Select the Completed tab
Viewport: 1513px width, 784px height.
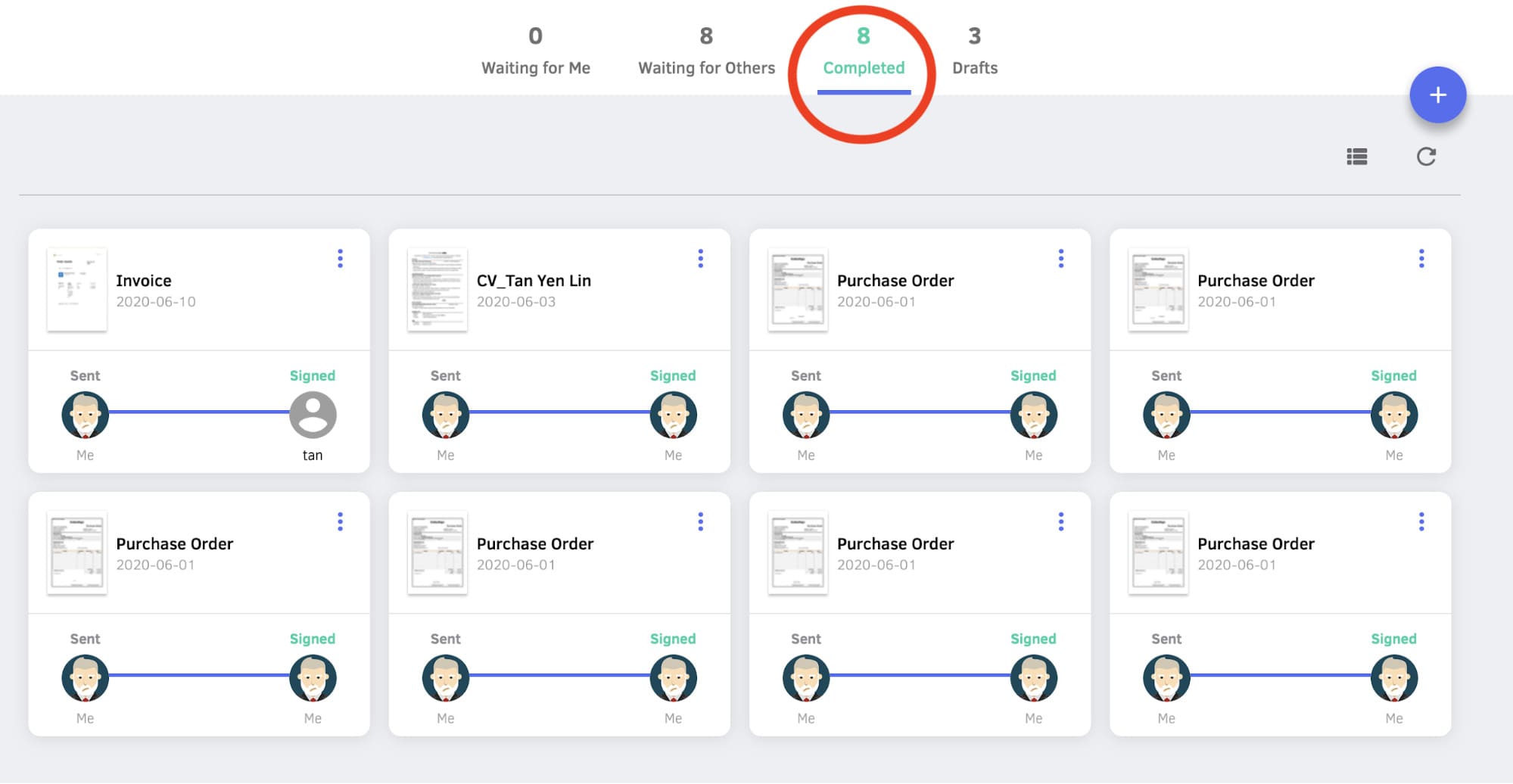pyautogui.click(x=864, y=51)
